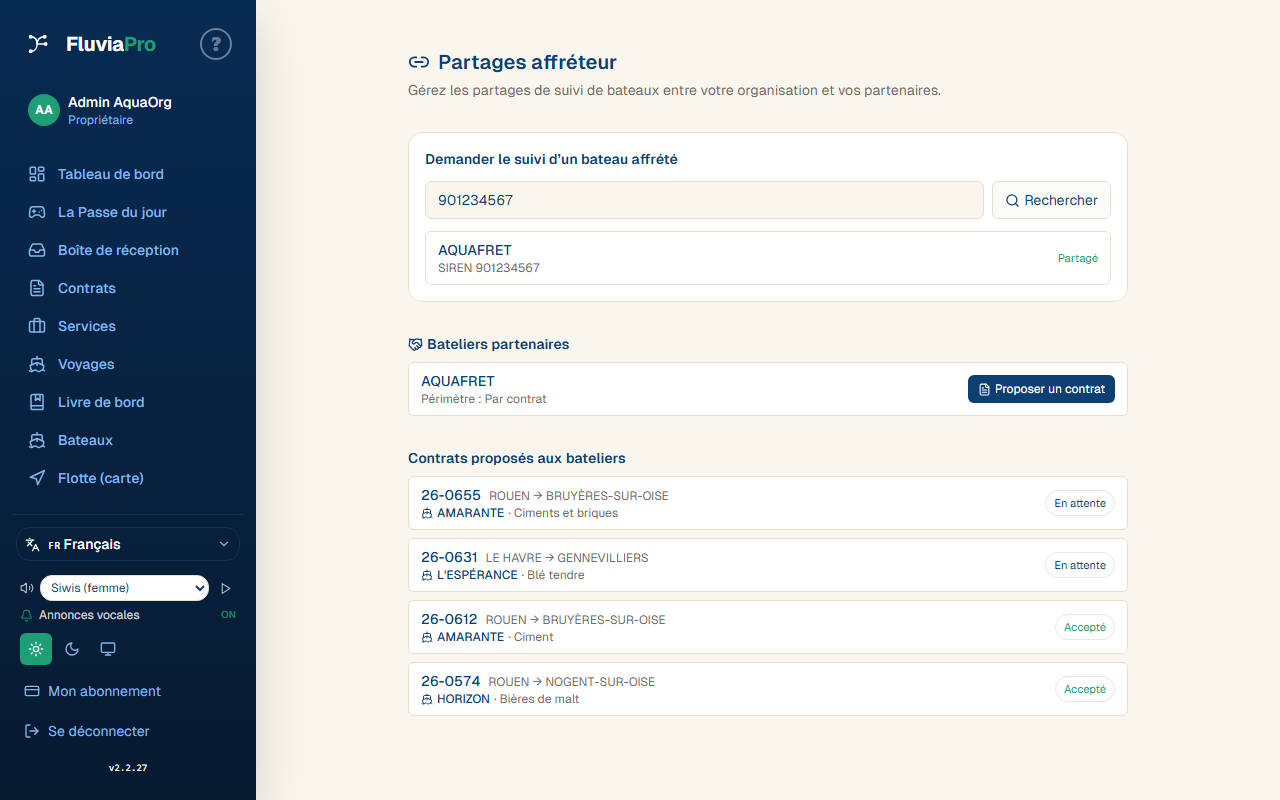The width and height of the screenshot is (1280, 800).
Task: Click the speaker volume icon
Action: (27, 588)
